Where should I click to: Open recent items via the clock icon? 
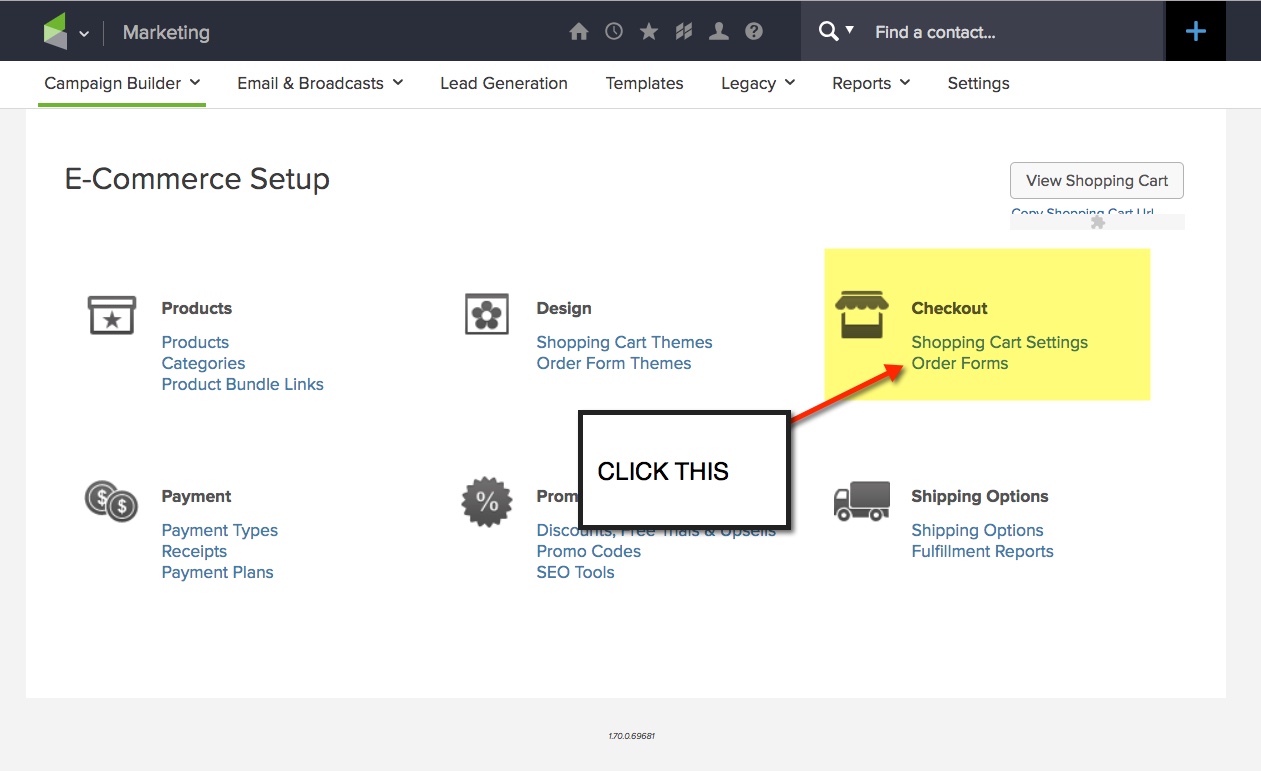point(613,31)
